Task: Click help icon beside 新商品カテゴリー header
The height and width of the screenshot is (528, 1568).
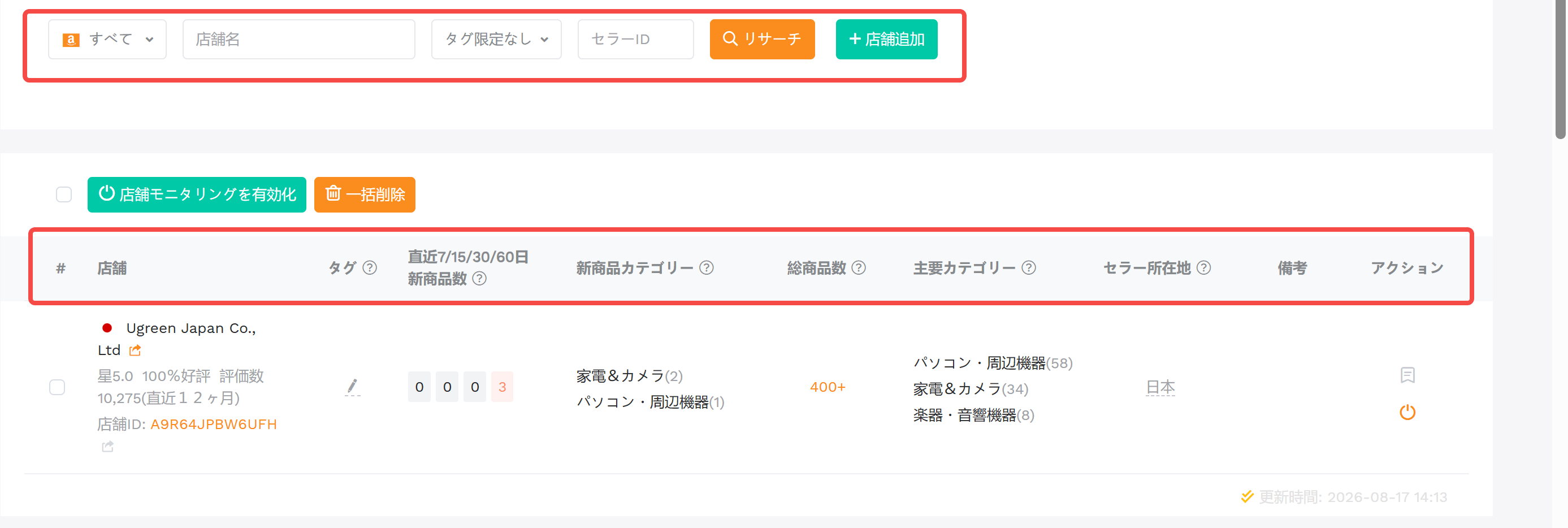Action: 706,267
